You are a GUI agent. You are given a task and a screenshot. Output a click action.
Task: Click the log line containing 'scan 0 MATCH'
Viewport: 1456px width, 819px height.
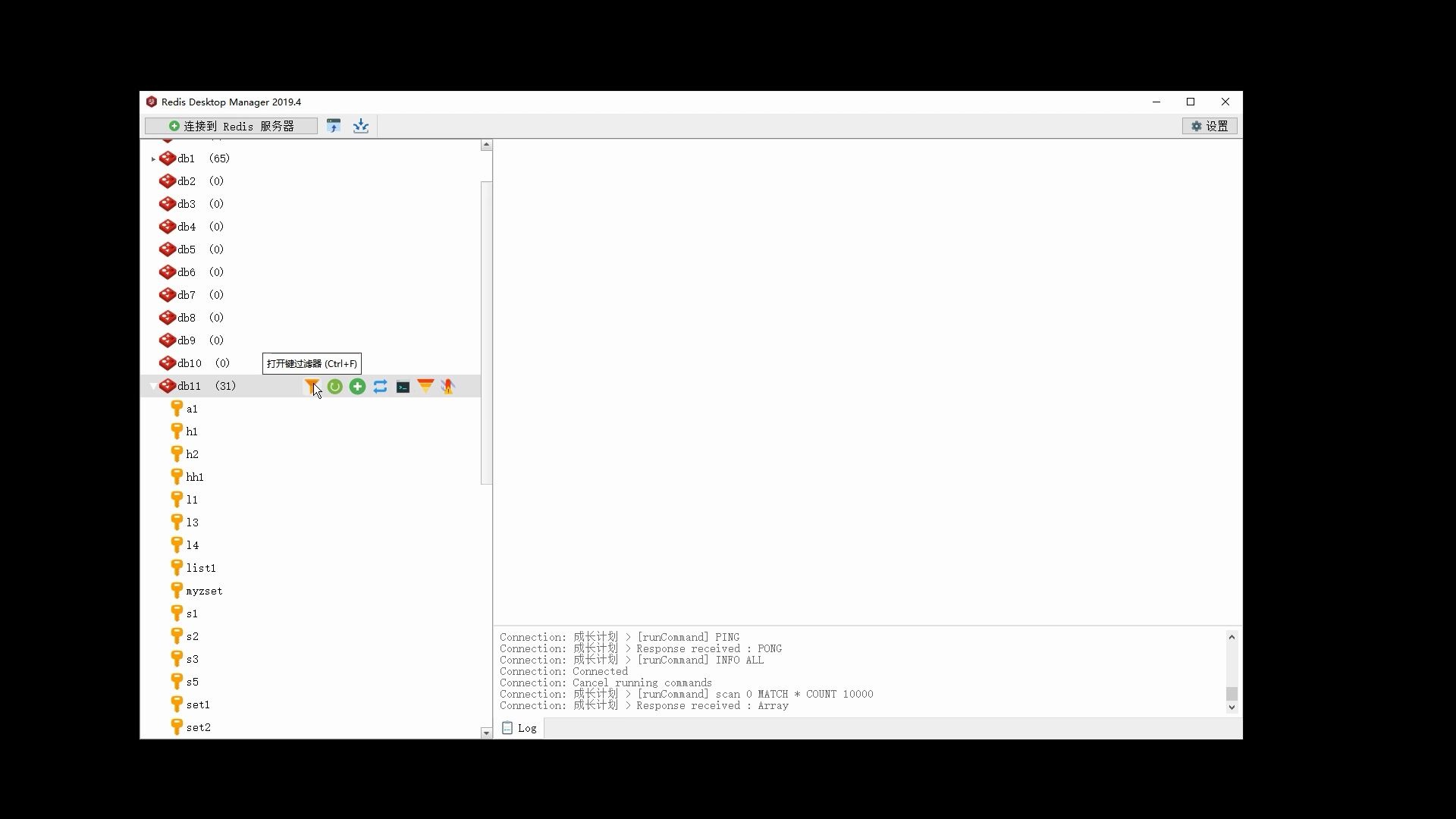(x=686, y=695)
